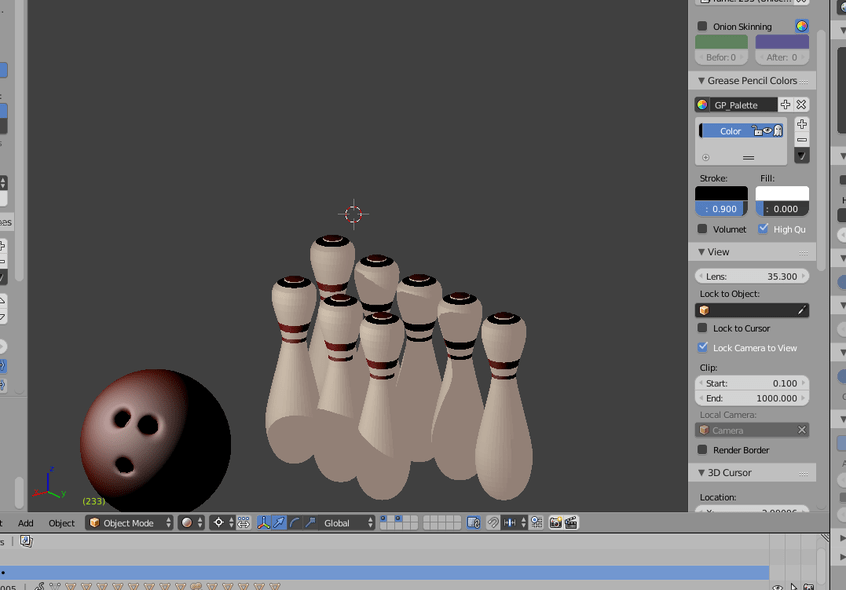Viewport: 846px width, 590px height.
Task: Click the black Stroke color swatch
Action: tap(720, 193)
